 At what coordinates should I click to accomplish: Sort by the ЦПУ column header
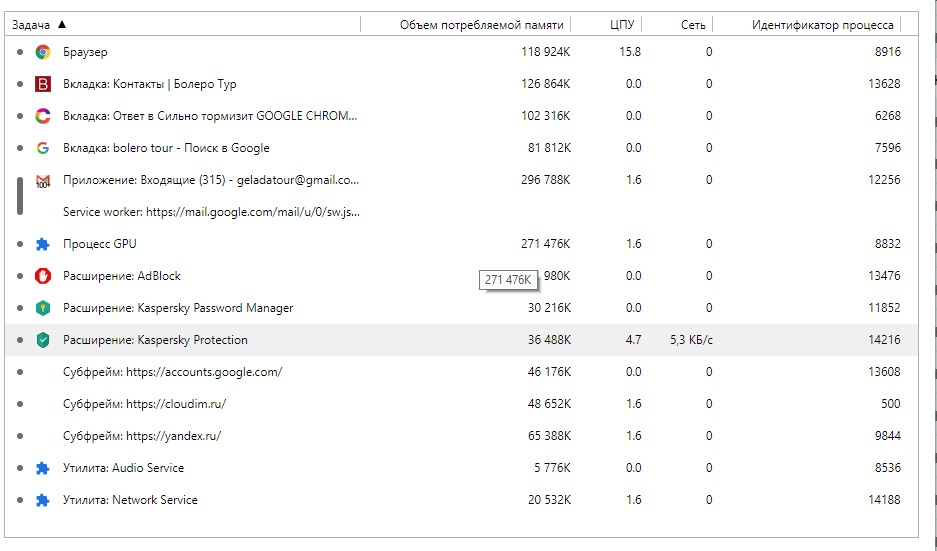[621, 24]
